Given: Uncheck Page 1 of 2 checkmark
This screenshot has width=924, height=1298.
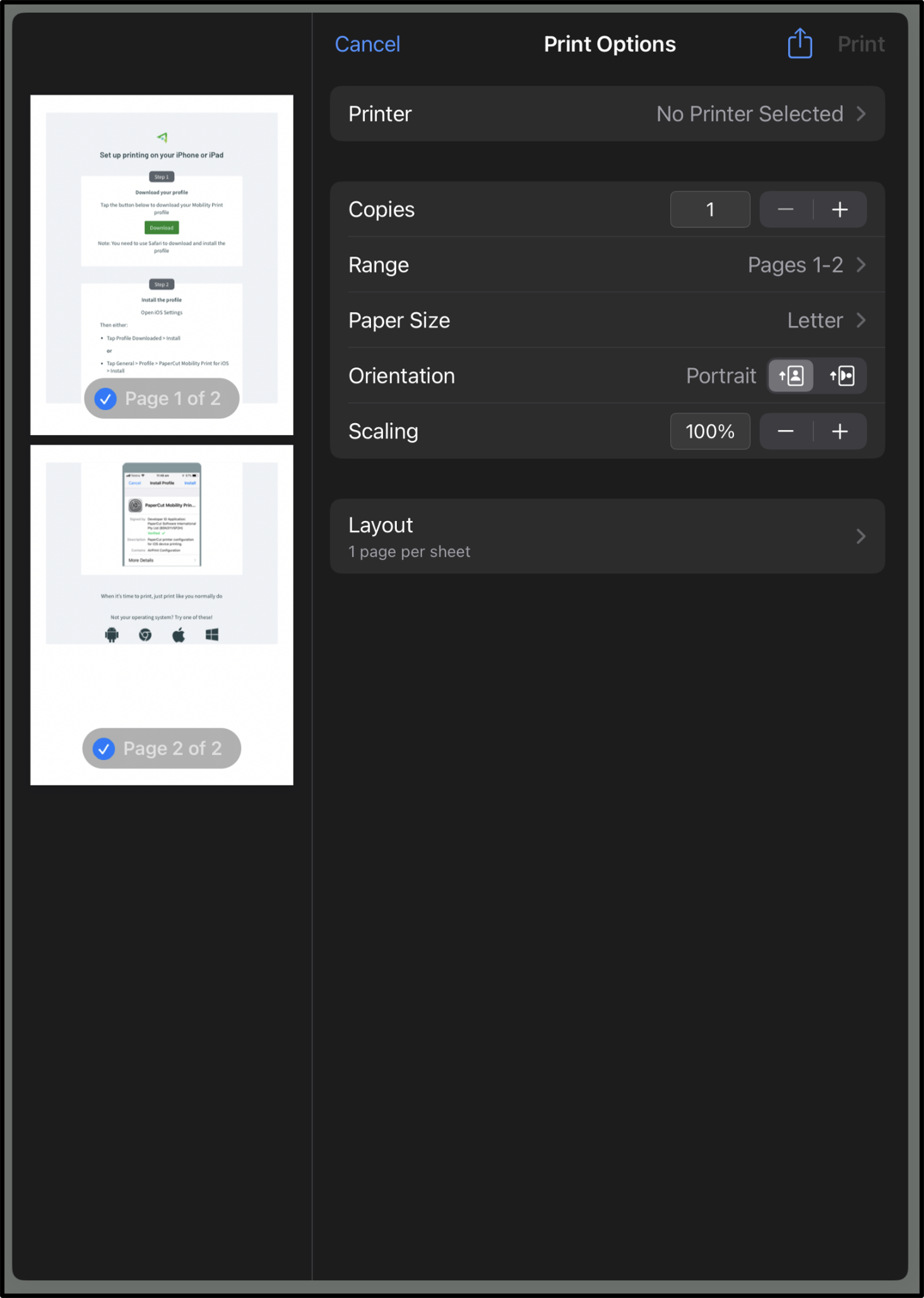Looking at the screenshot, I should (x=105, y=398).
